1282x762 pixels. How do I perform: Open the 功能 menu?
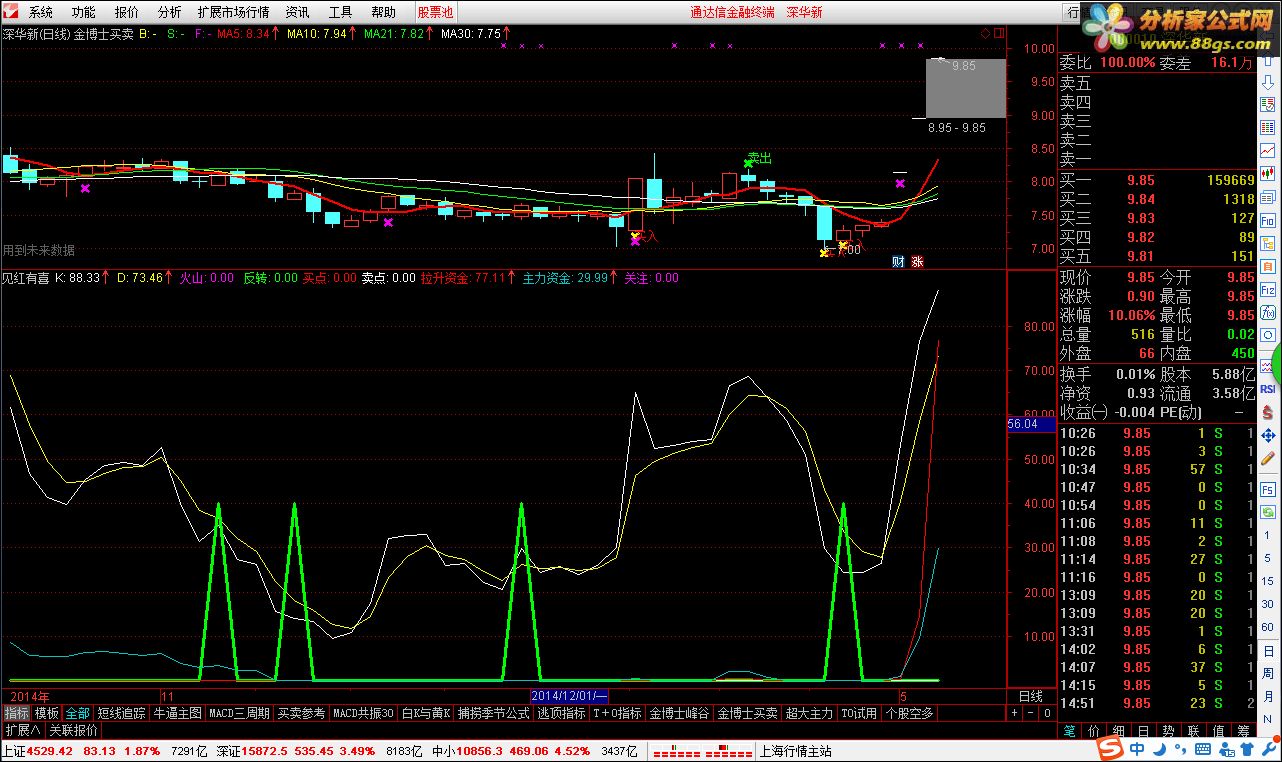(84, 12)
